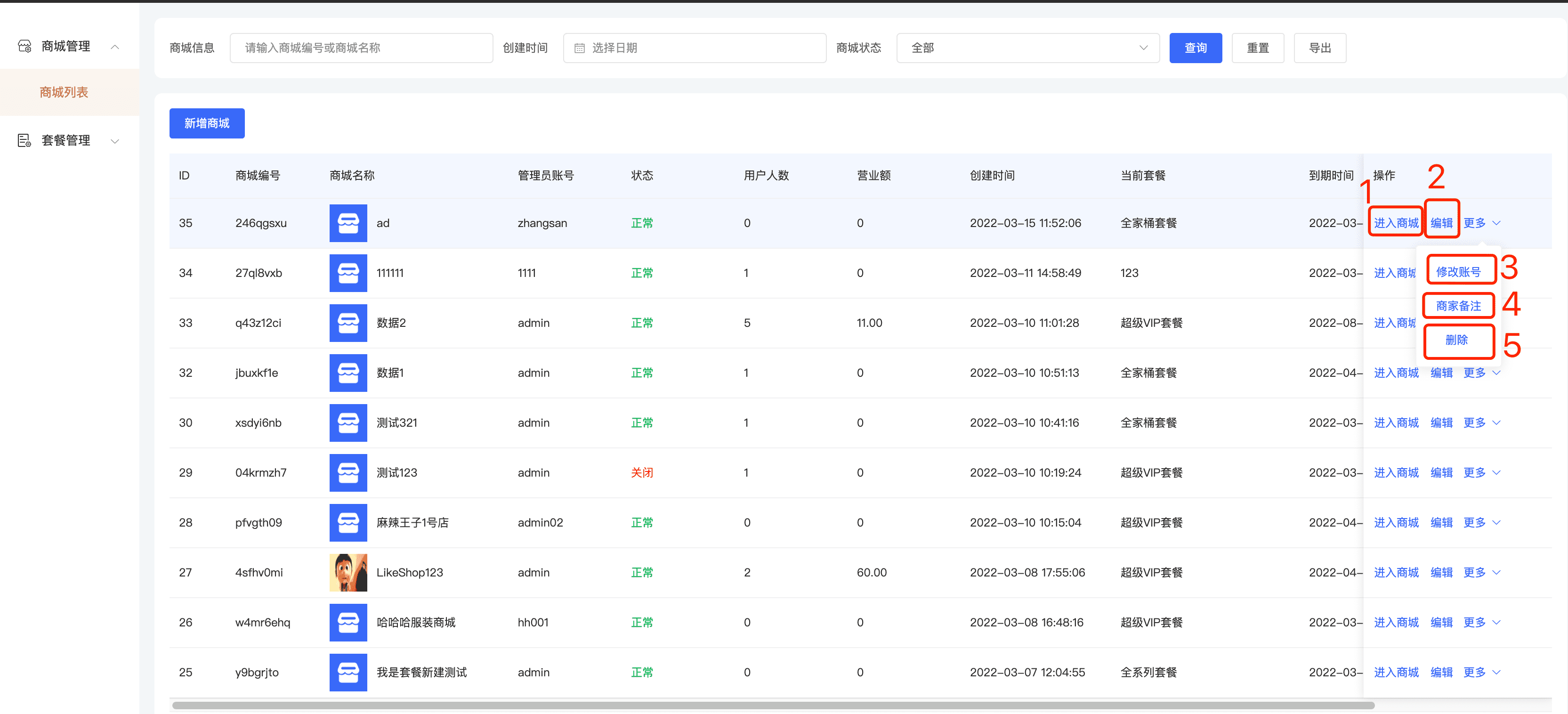Click the 套餐管理 document icon in sidebar
Viewport: 1568px width, 714px height.
coord(24,141)
